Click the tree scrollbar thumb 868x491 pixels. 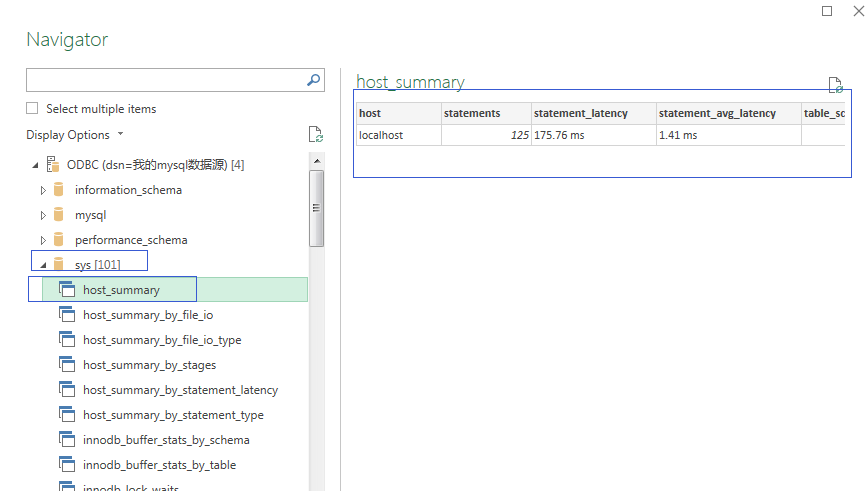click(x=317, y=208)
